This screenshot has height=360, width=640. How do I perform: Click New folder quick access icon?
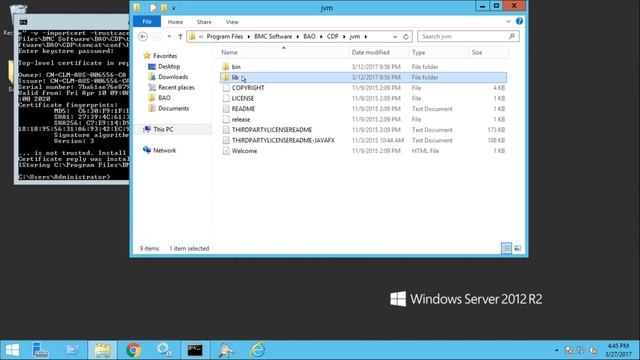pyautogui.click(x=164, y=8)
